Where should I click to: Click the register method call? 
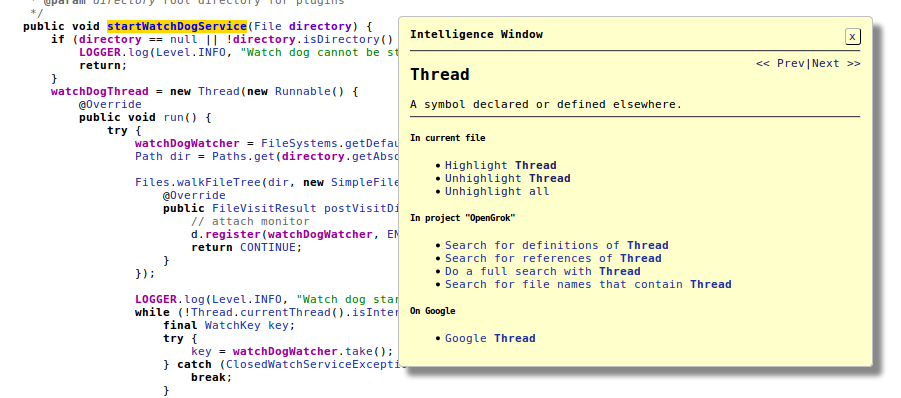click(233, 234)
